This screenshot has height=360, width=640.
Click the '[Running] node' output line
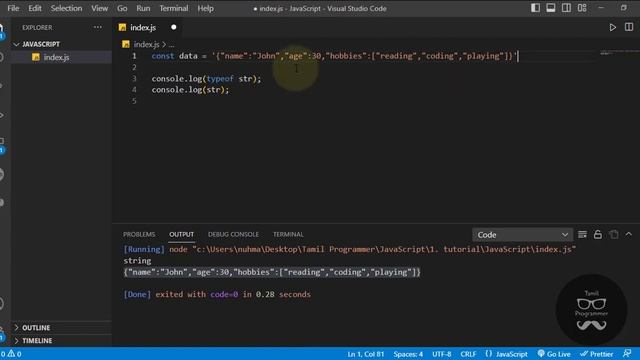coord(349,249)
